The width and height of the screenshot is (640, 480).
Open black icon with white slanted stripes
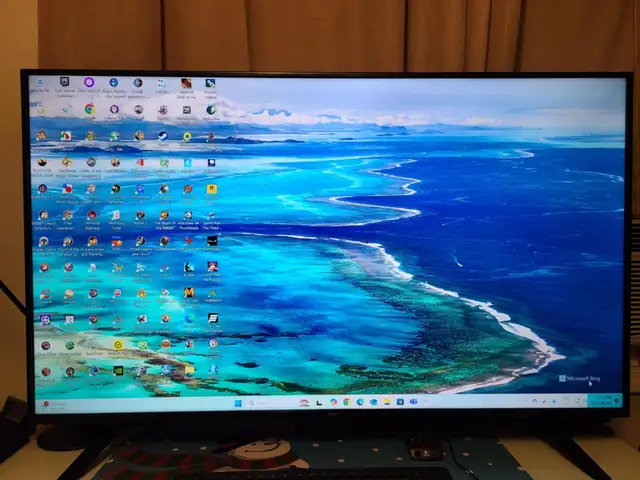click(x=213, y=318)
